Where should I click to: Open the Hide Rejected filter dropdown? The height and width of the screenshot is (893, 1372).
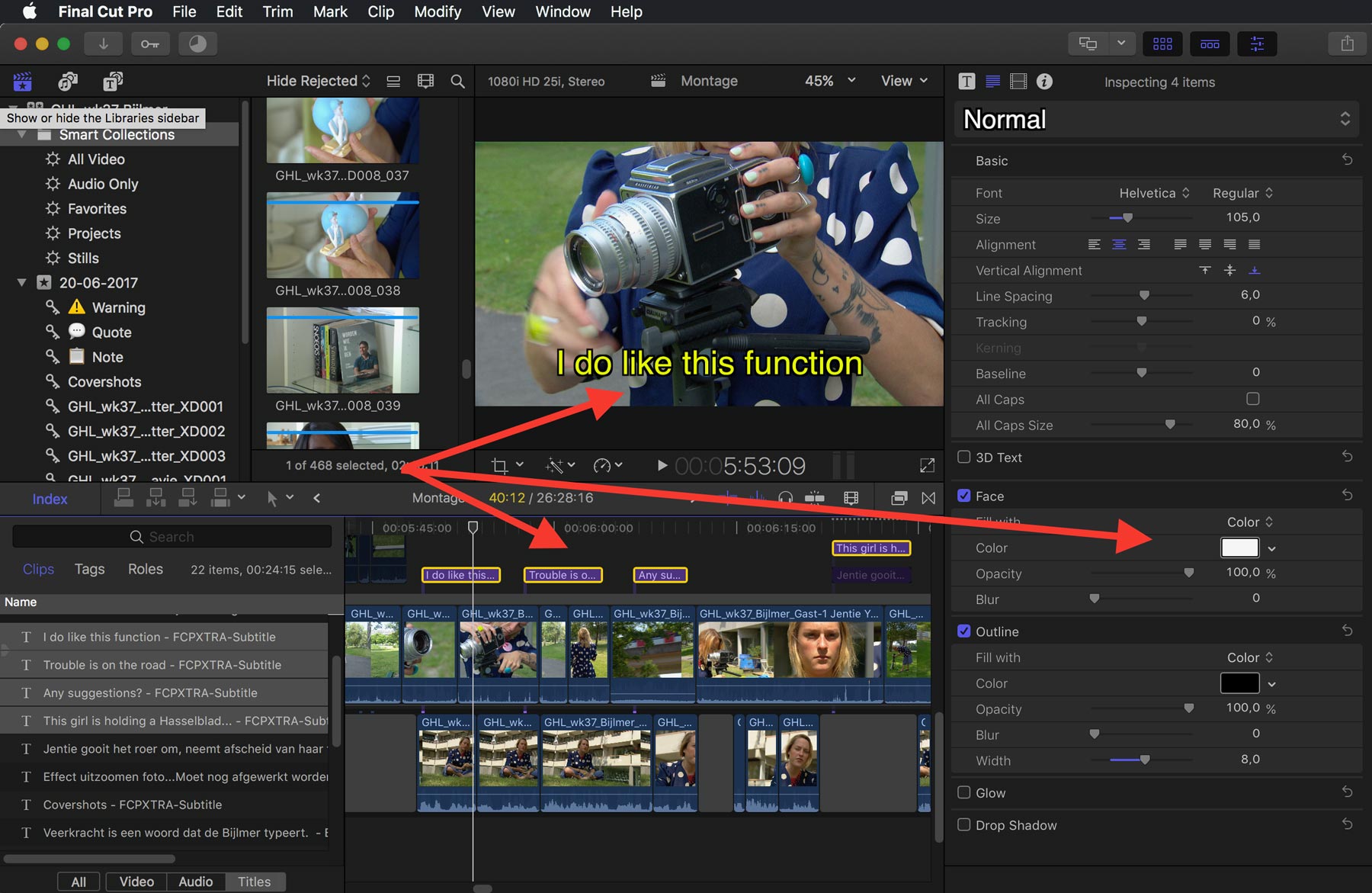pos(319,81)
